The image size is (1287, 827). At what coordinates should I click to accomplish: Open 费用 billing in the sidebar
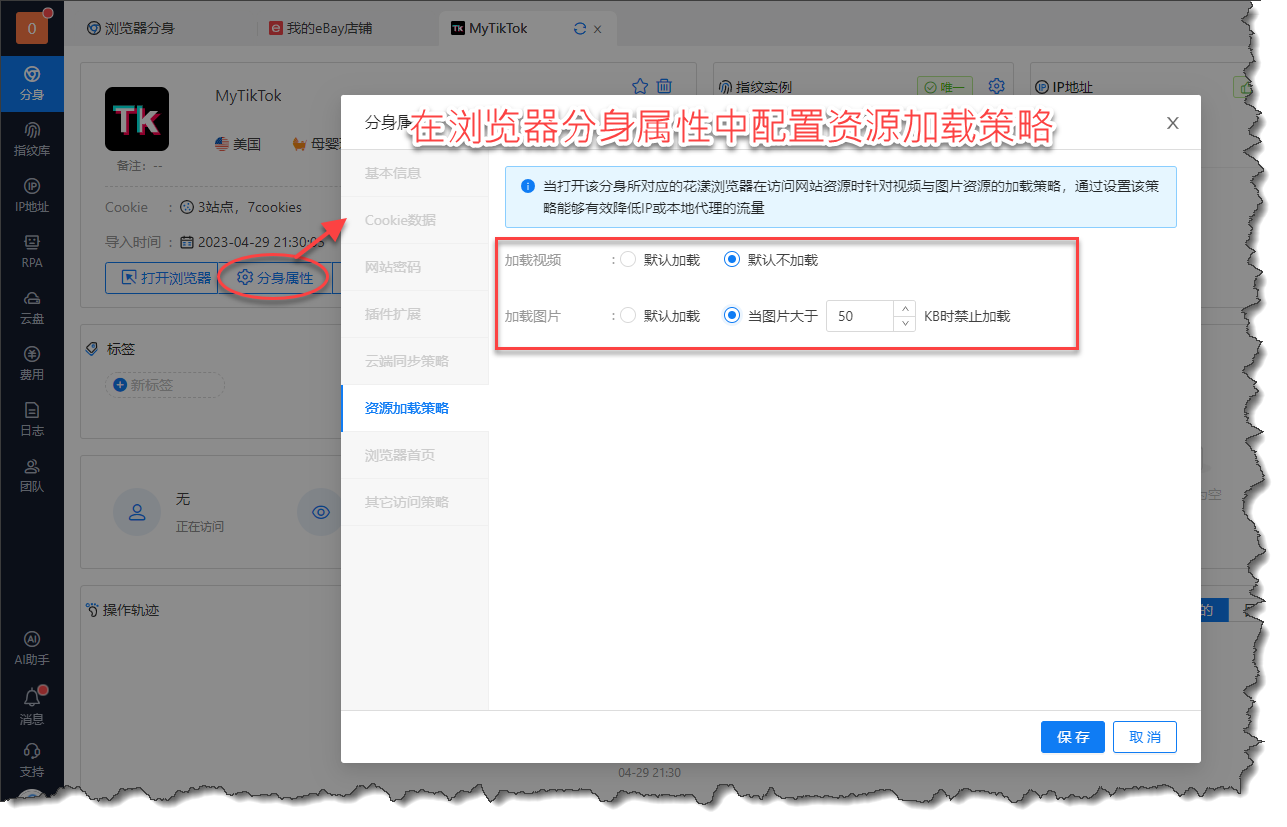point(32,364)
